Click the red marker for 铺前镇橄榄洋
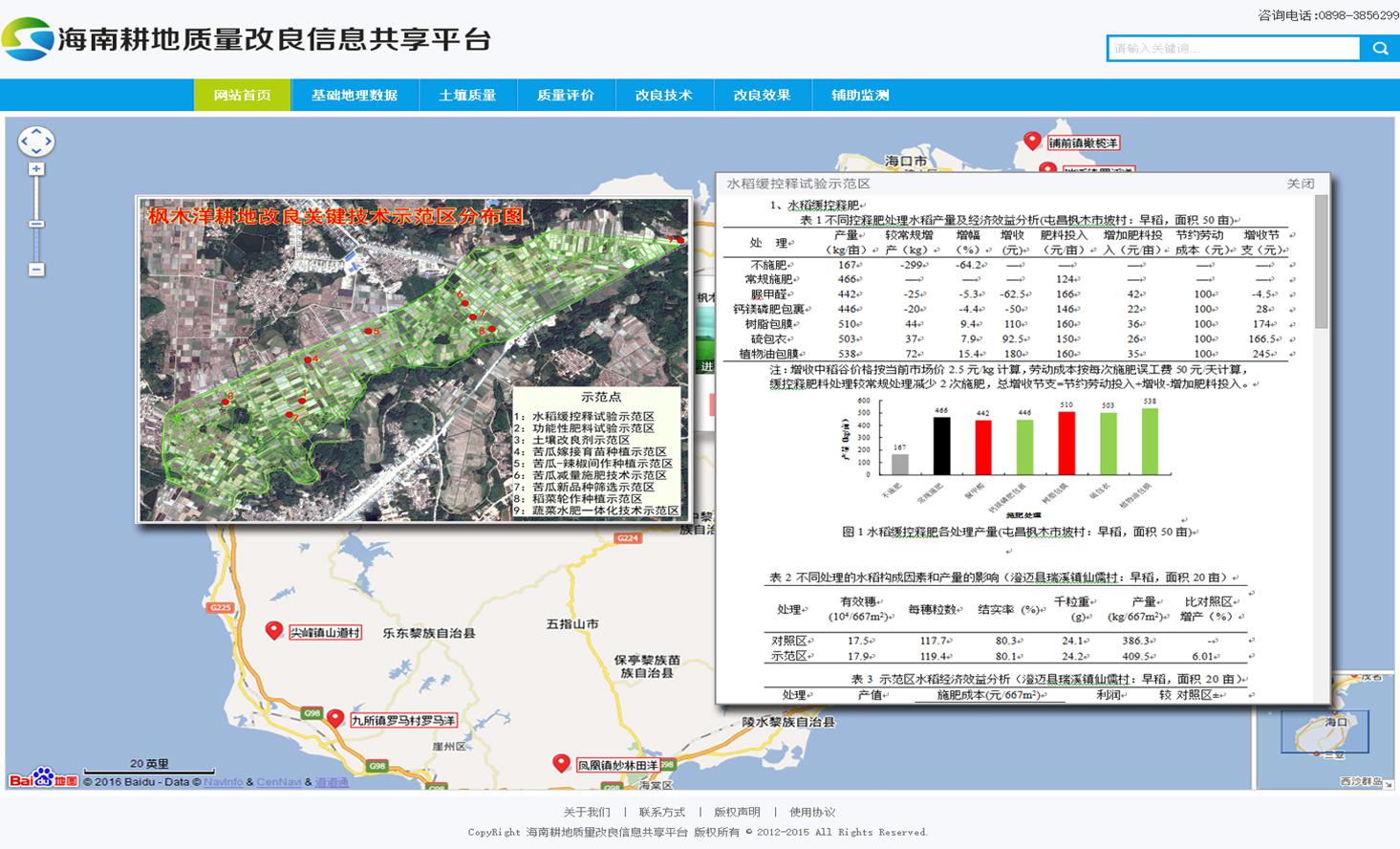Viewport: 1400px width, 849px height. [x=1032, y=141]
